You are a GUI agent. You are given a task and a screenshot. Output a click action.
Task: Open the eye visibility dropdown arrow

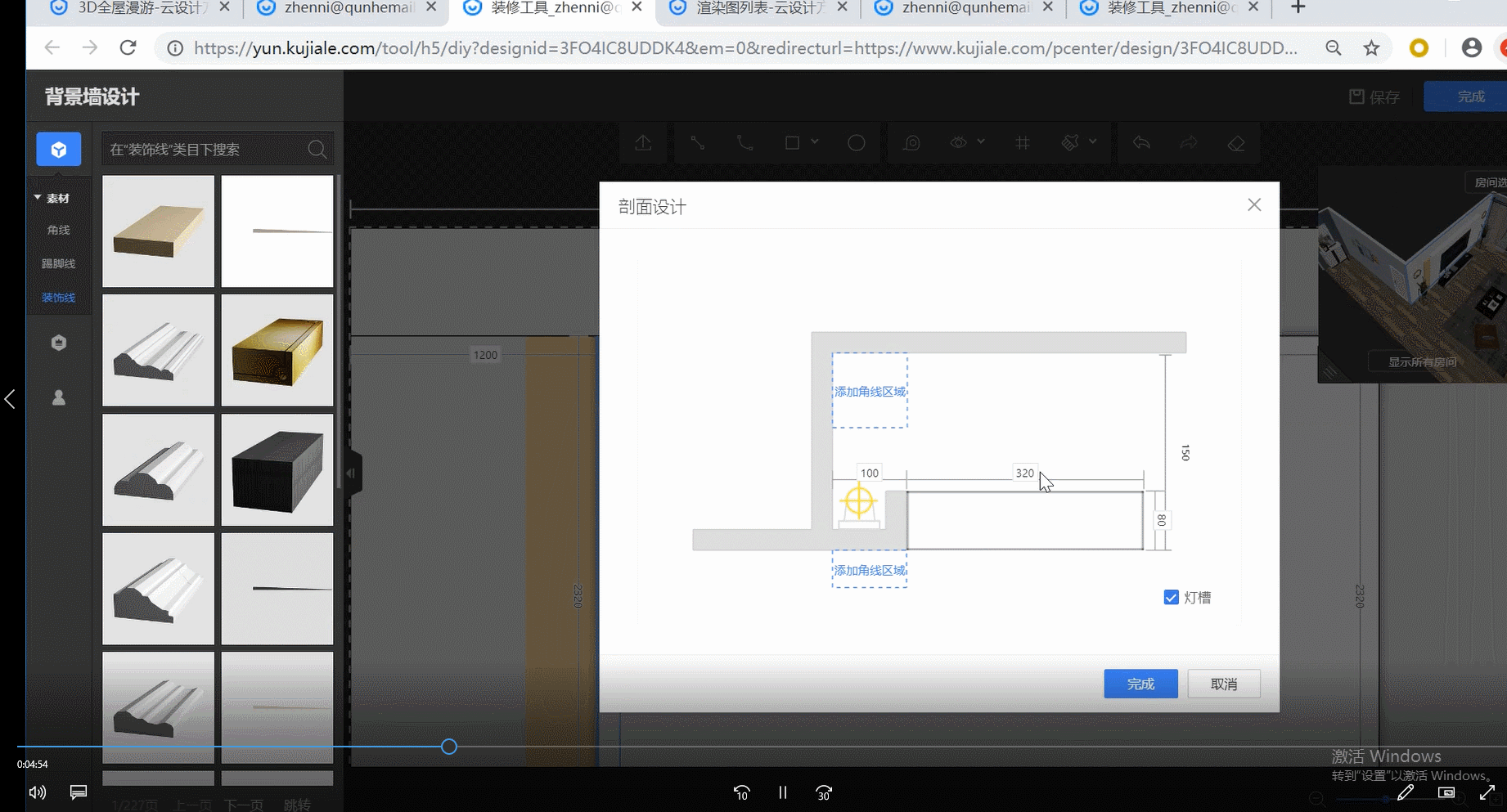click(981, 142)
